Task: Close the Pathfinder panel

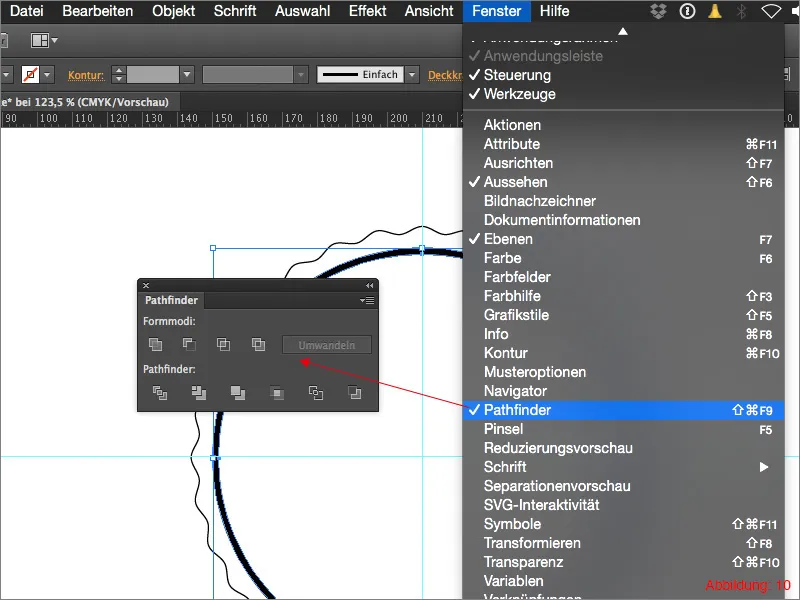Action: click(146, 286)
